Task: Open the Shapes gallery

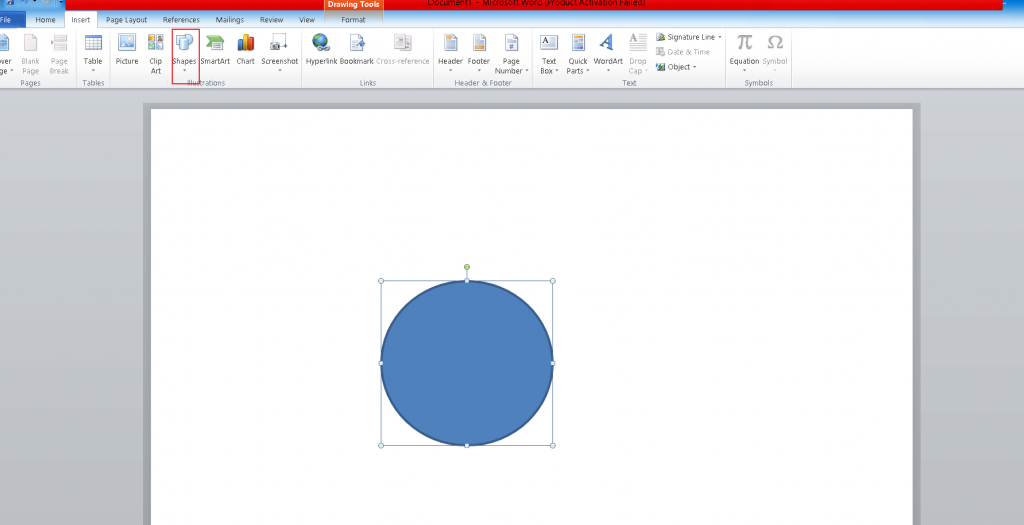Action: click(x=184, y=54)
